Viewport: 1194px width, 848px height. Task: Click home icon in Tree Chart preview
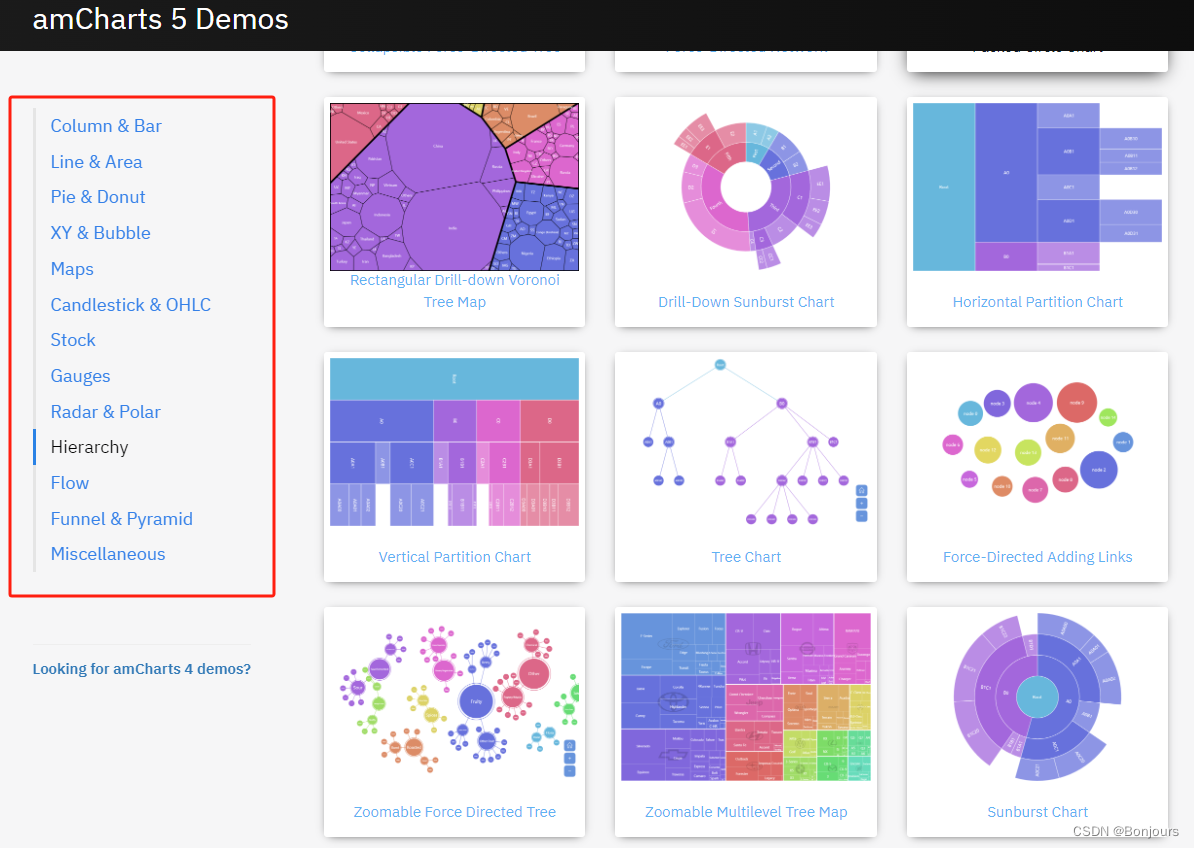point(861,491)
